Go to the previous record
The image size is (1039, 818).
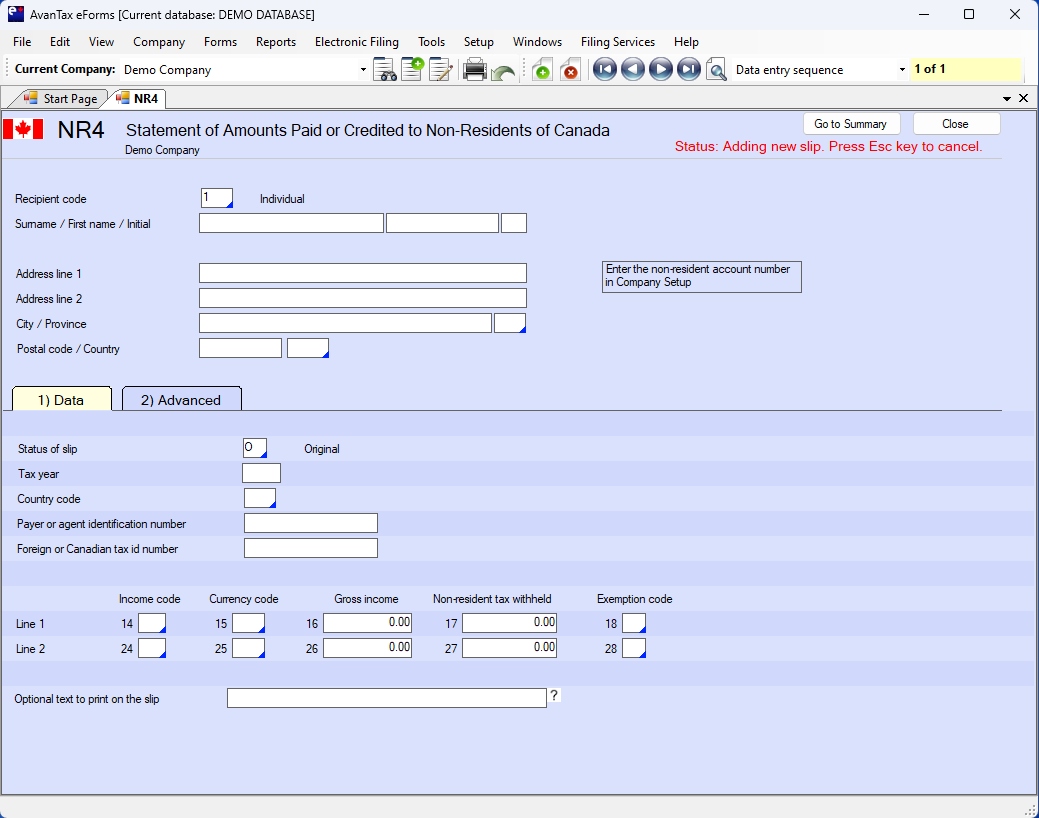[632, 70]
